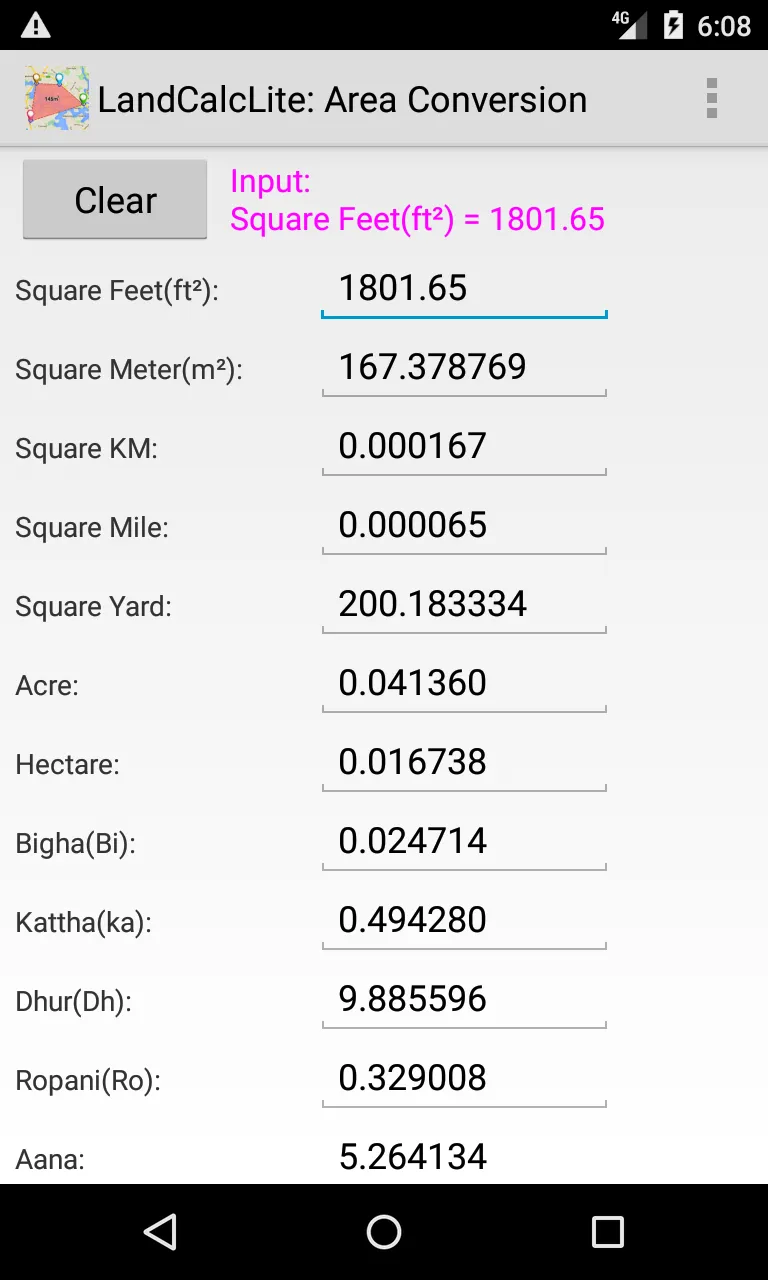Click the Clear button
Screen dimensions: 768x1280
click(115, 200)
